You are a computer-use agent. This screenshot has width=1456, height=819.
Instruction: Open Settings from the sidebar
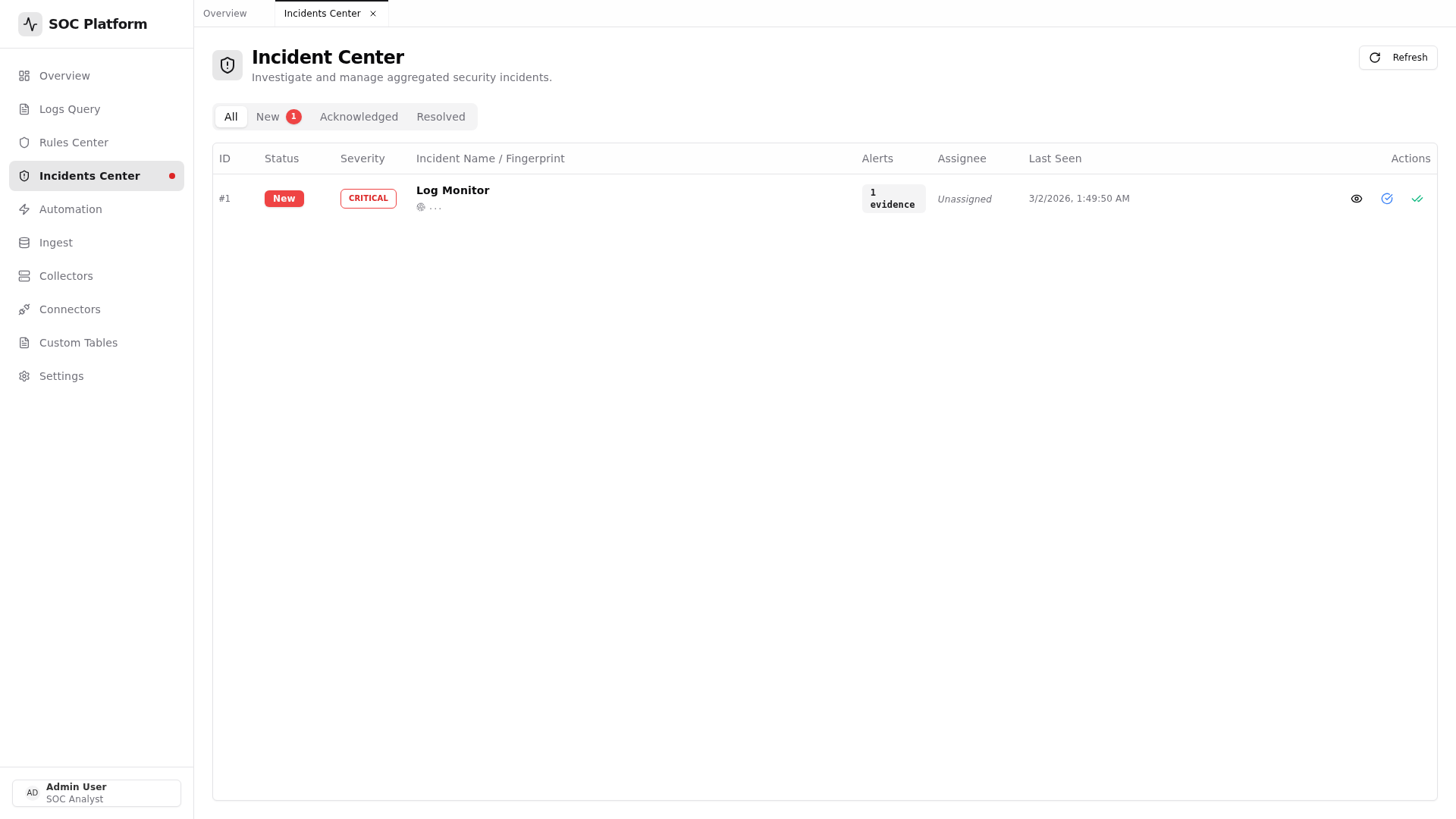tap(61, 376)
